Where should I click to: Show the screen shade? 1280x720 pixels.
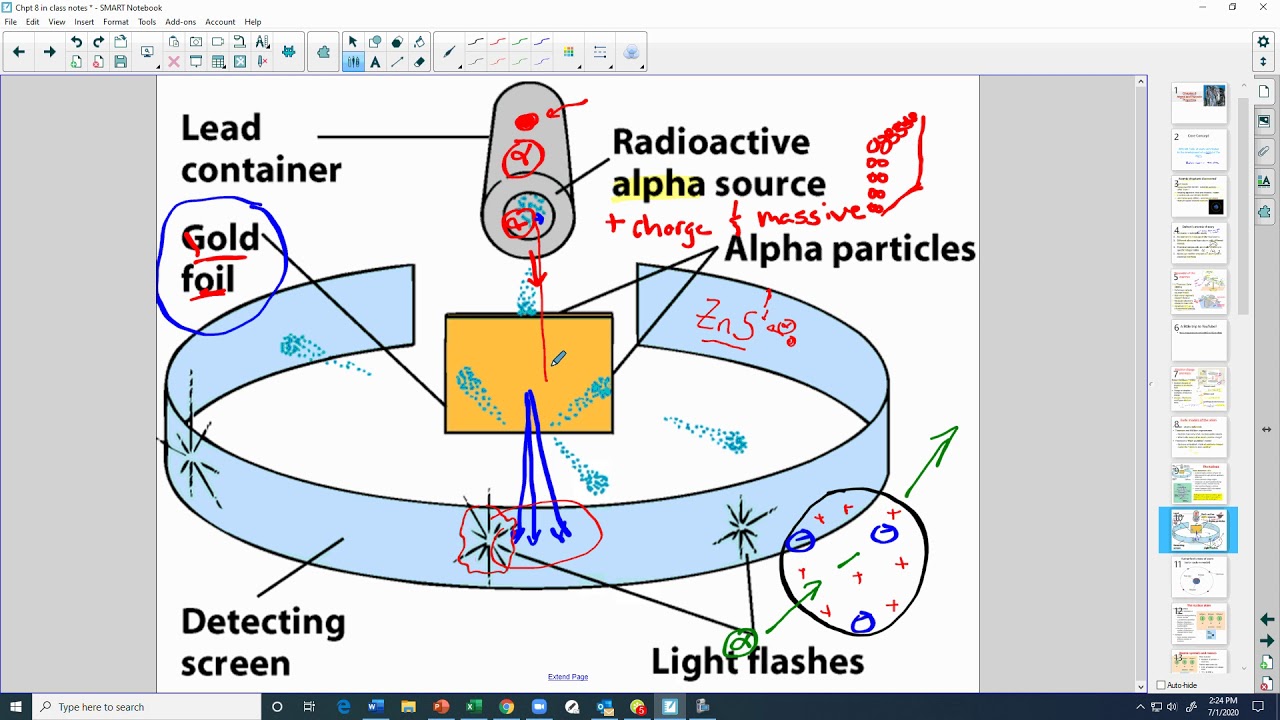(196, 62)
